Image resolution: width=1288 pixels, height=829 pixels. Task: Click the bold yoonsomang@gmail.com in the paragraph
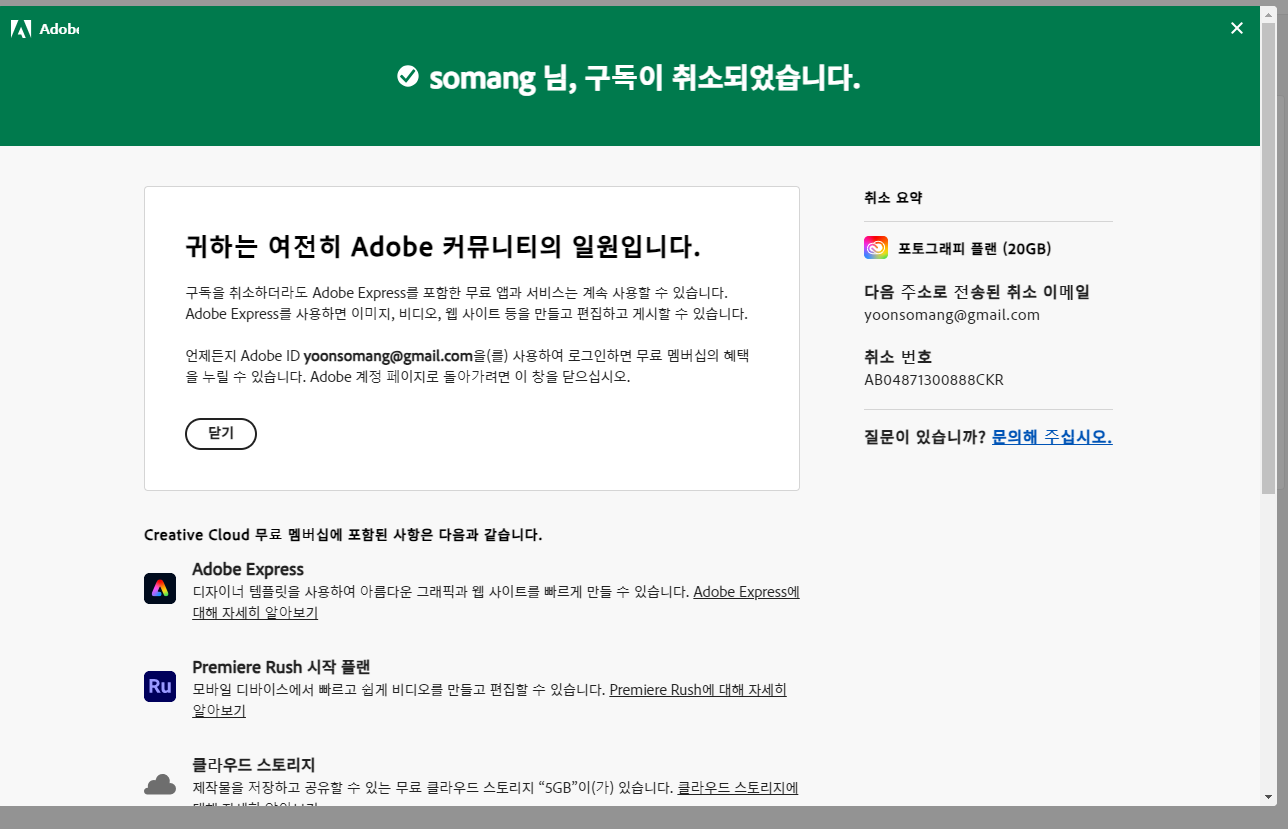(x=388, y=355)
